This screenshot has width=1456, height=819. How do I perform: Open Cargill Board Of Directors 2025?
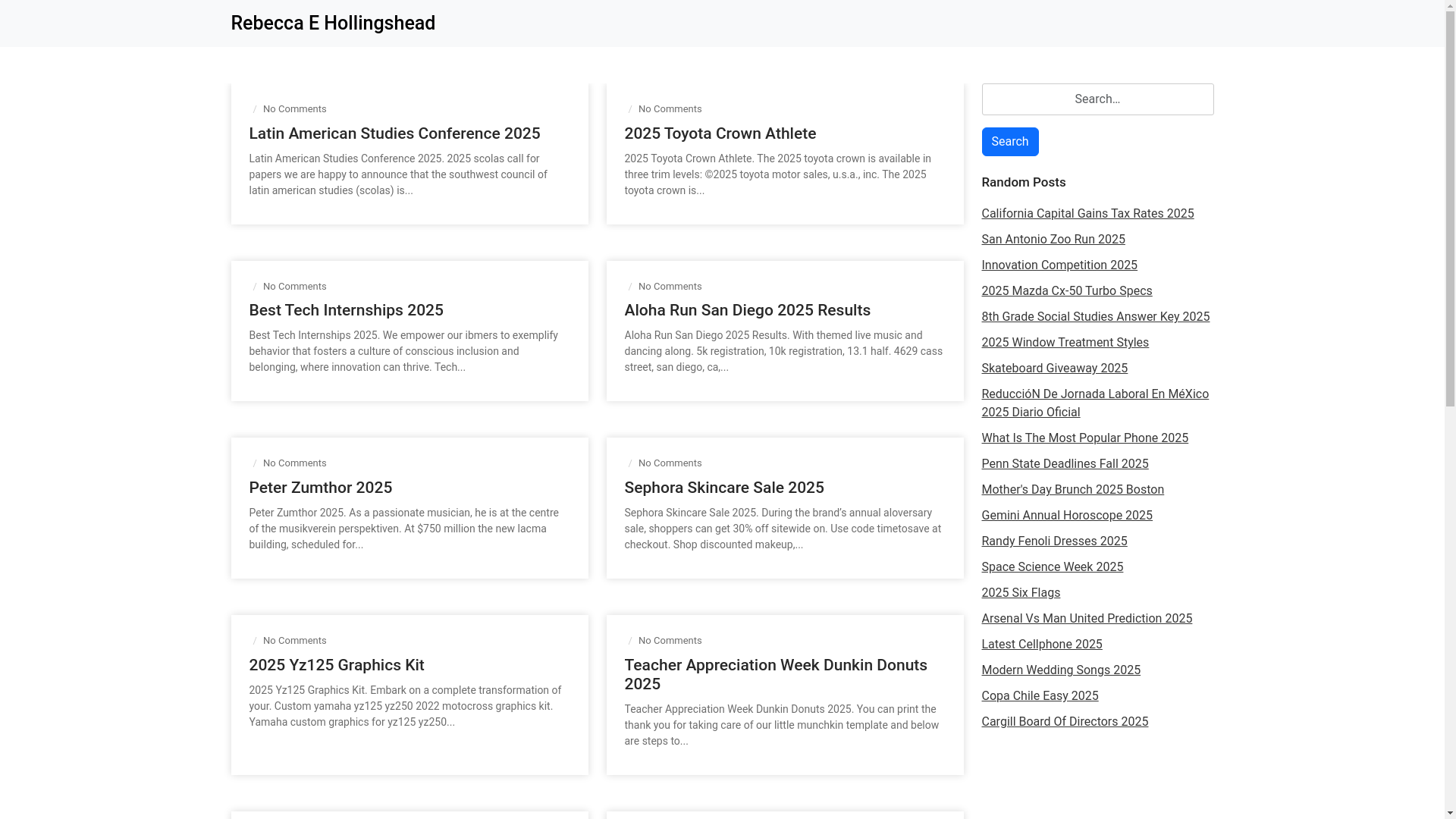pyautogui.click(x=1065, y=722)
